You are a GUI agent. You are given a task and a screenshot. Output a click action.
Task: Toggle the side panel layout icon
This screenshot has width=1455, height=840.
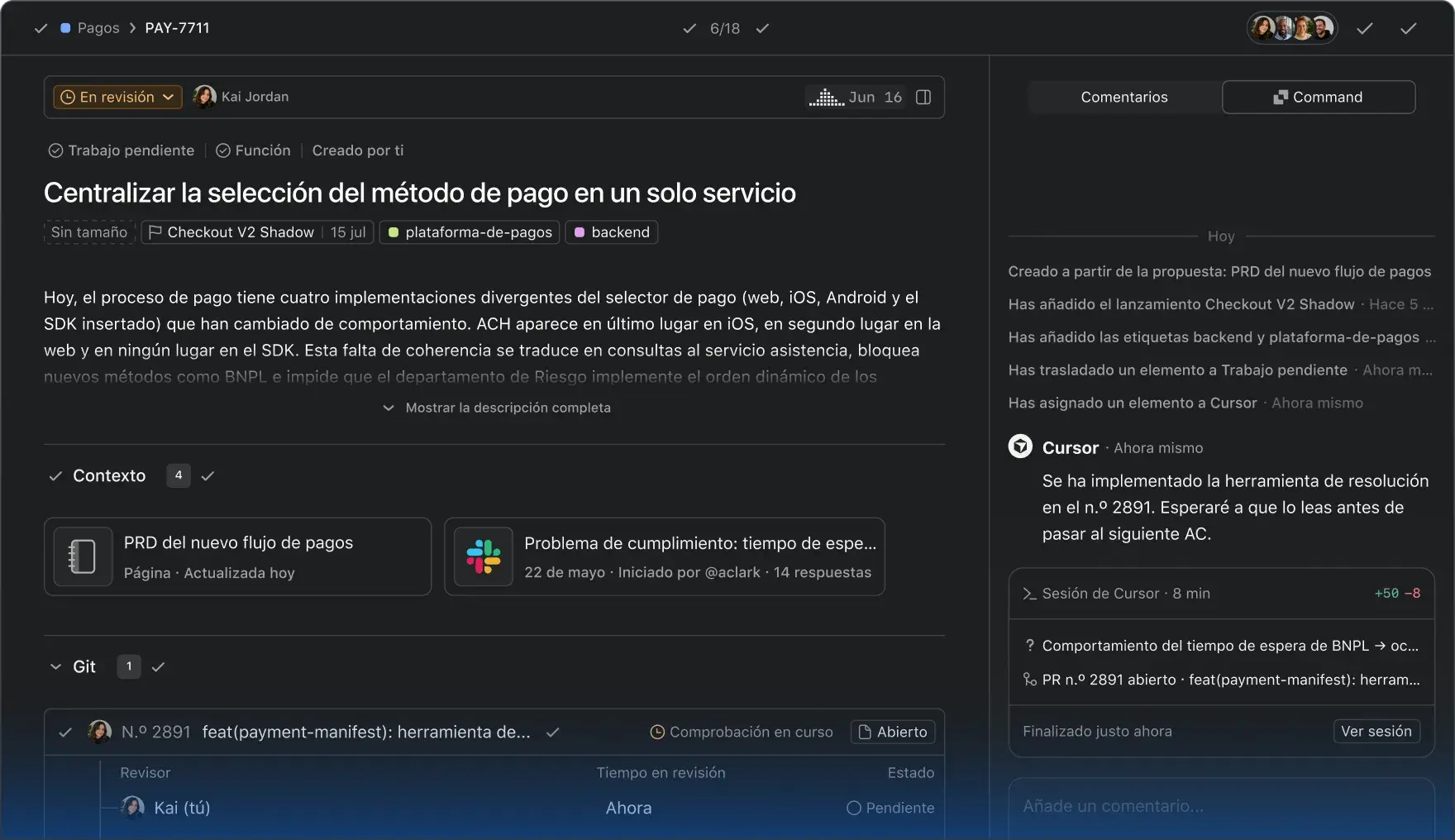pos(923,97)
